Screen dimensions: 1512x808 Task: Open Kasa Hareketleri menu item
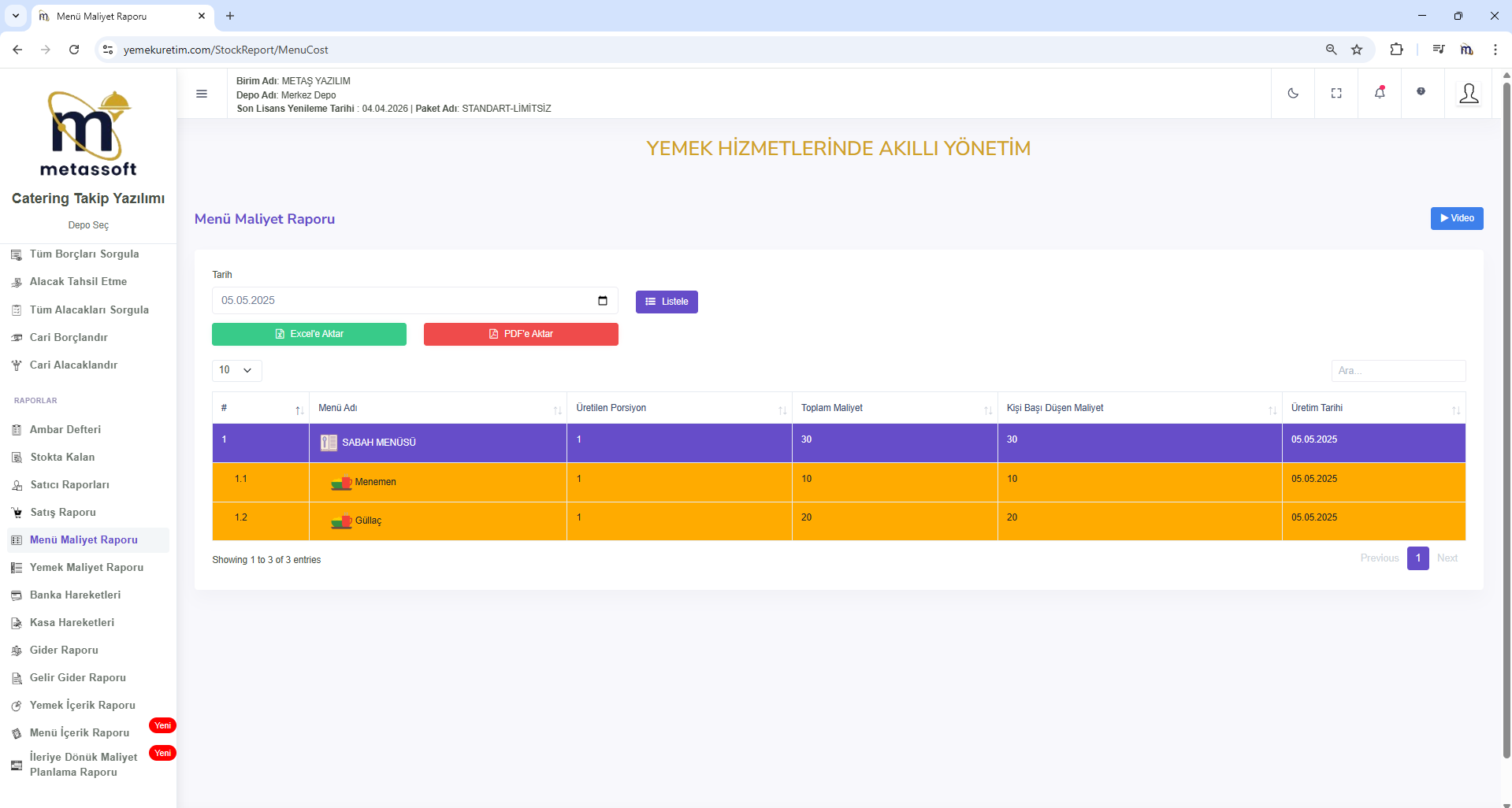pos(72,623)
